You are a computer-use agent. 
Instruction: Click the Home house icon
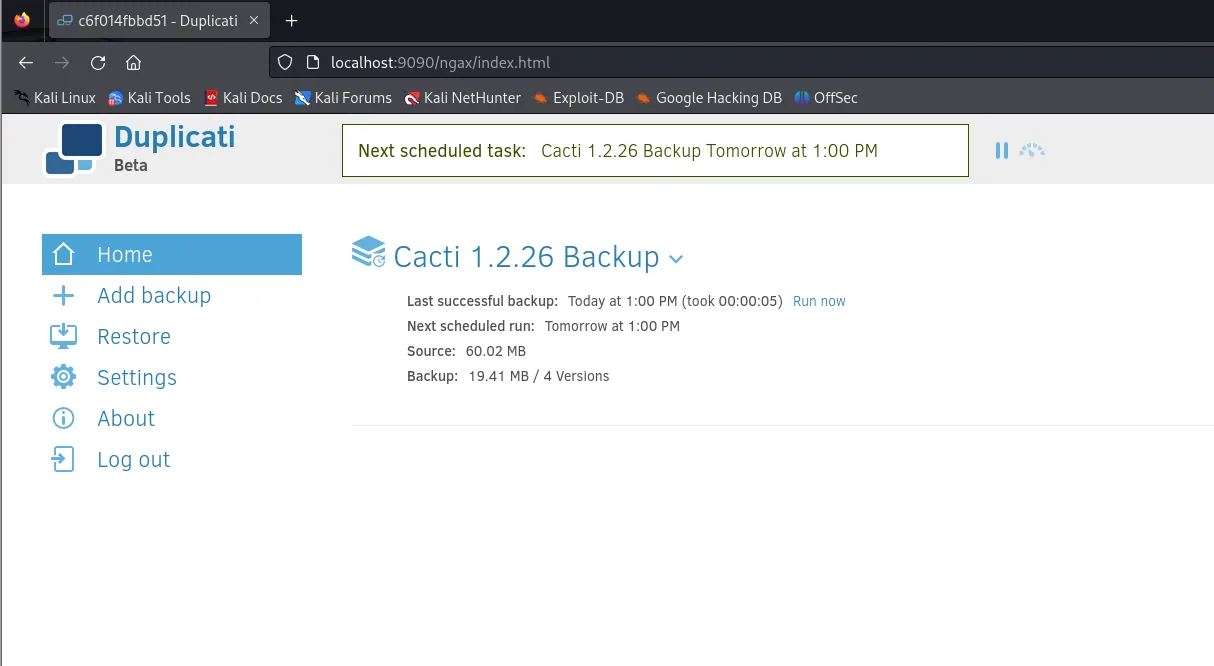click(x=63, y=254)
